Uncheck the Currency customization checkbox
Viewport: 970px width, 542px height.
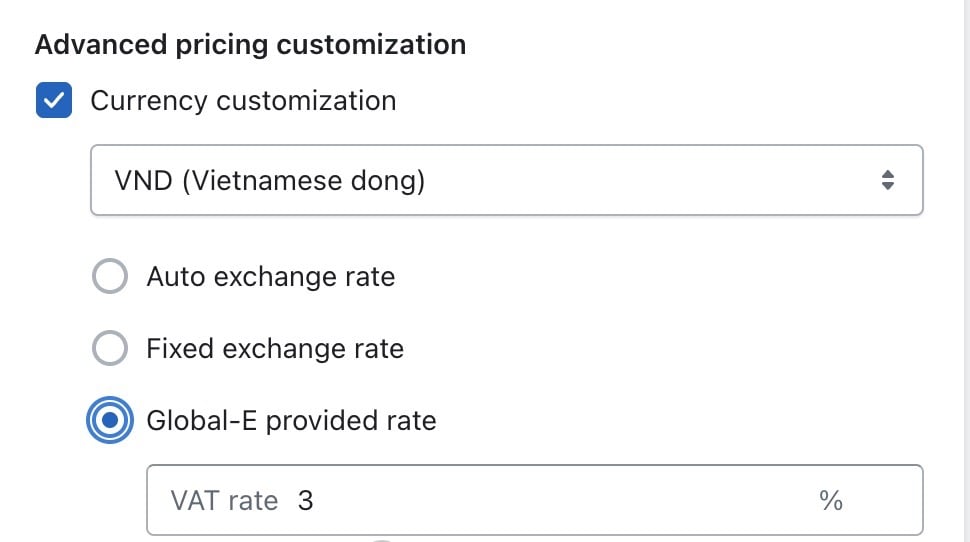click(x=54, y=100)
